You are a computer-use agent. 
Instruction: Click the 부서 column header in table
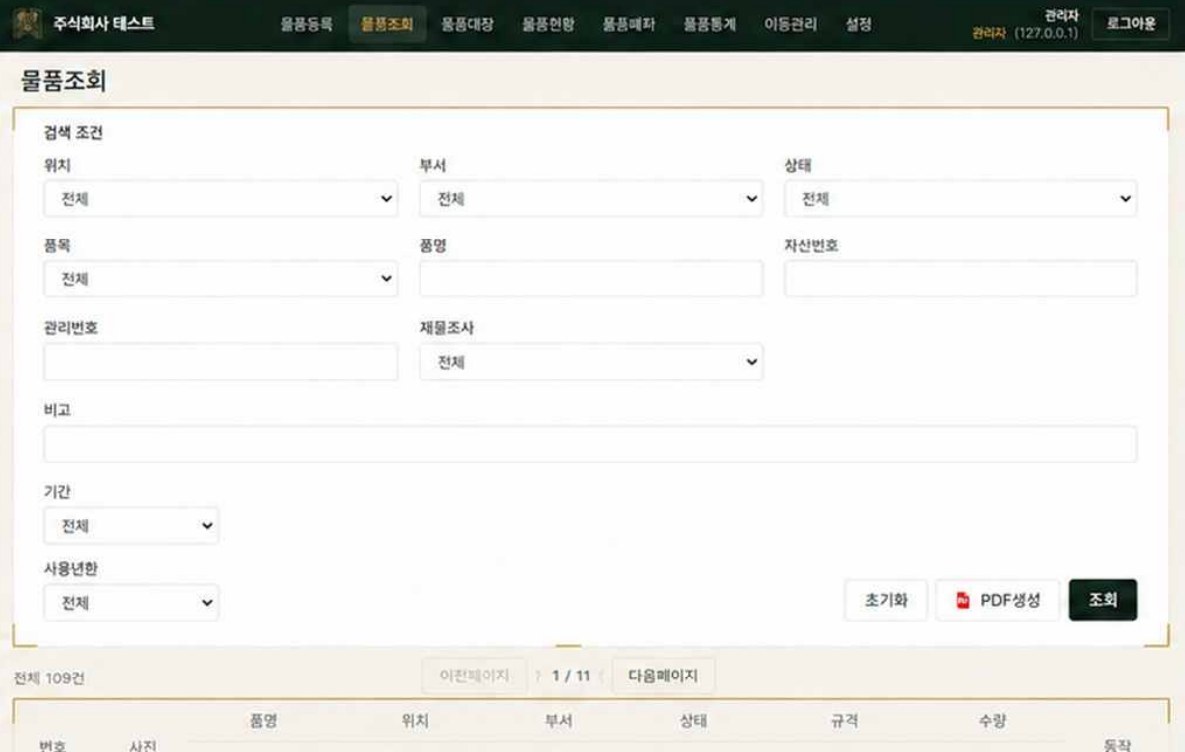[x=558, y=721]
